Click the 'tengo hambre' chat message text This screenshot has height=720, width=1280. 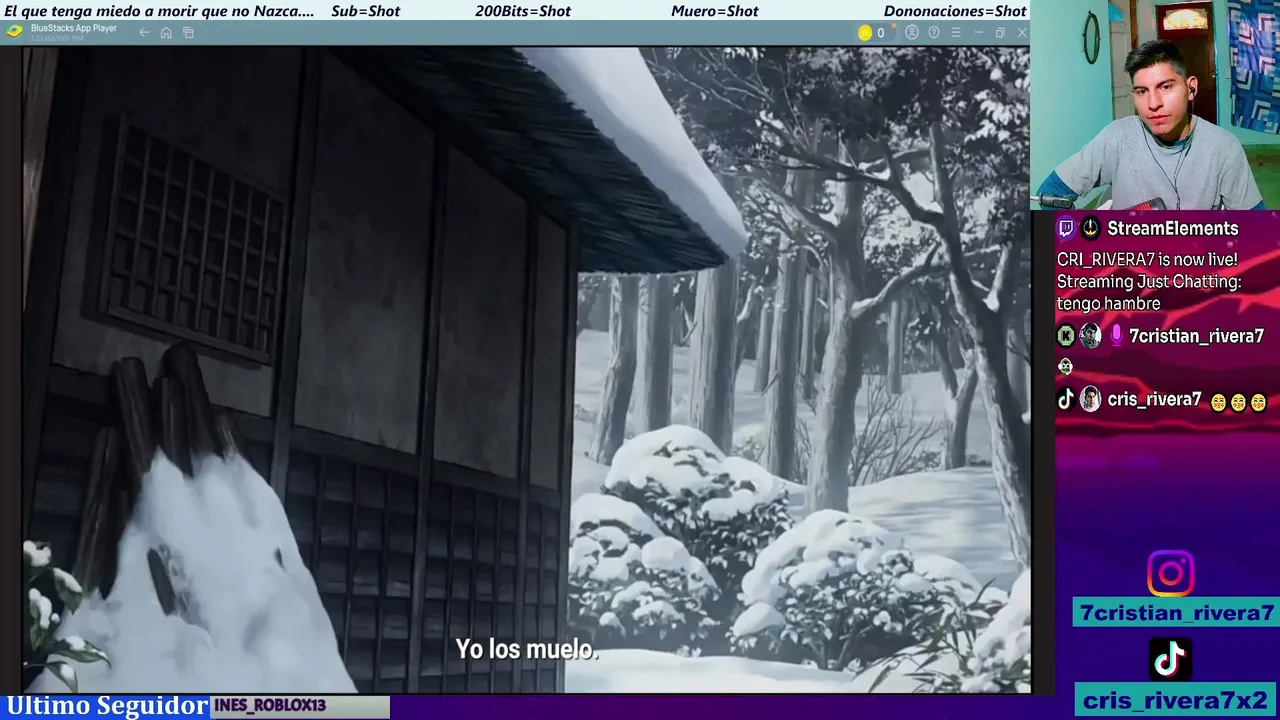pyautogui.click(x=1109, y=303)
